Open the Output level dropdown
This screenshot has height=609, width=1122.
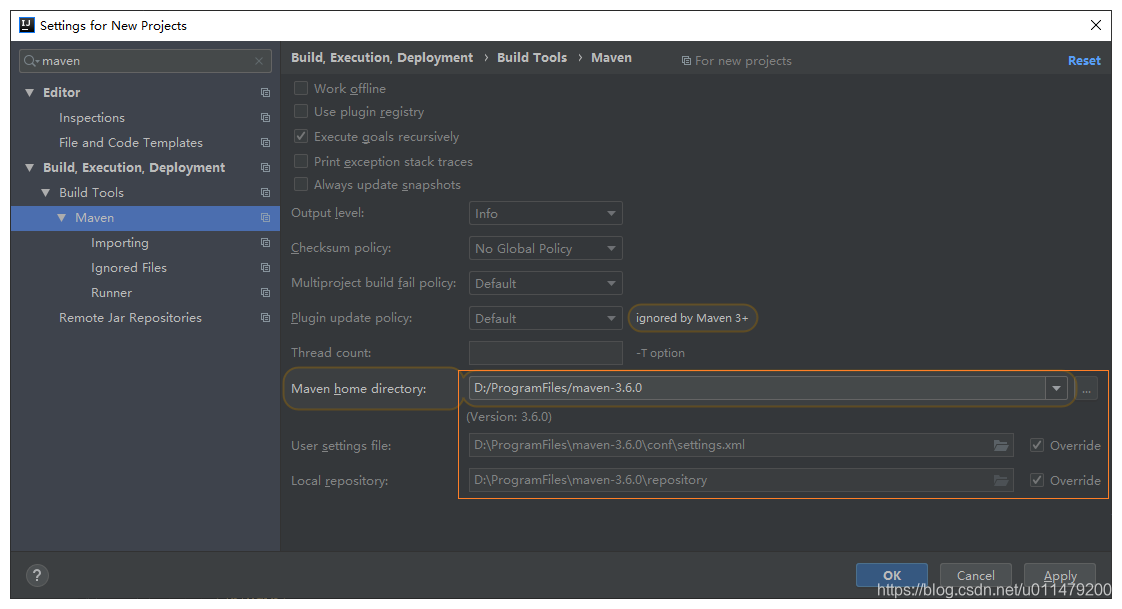click(545, 213)
